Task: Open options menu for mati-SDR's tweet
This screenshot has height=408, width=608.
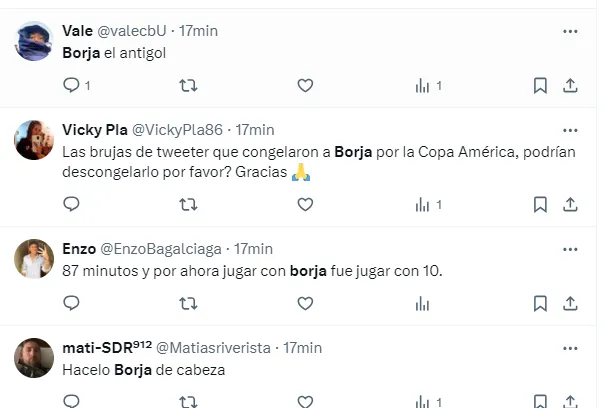Action: [570, 348]
